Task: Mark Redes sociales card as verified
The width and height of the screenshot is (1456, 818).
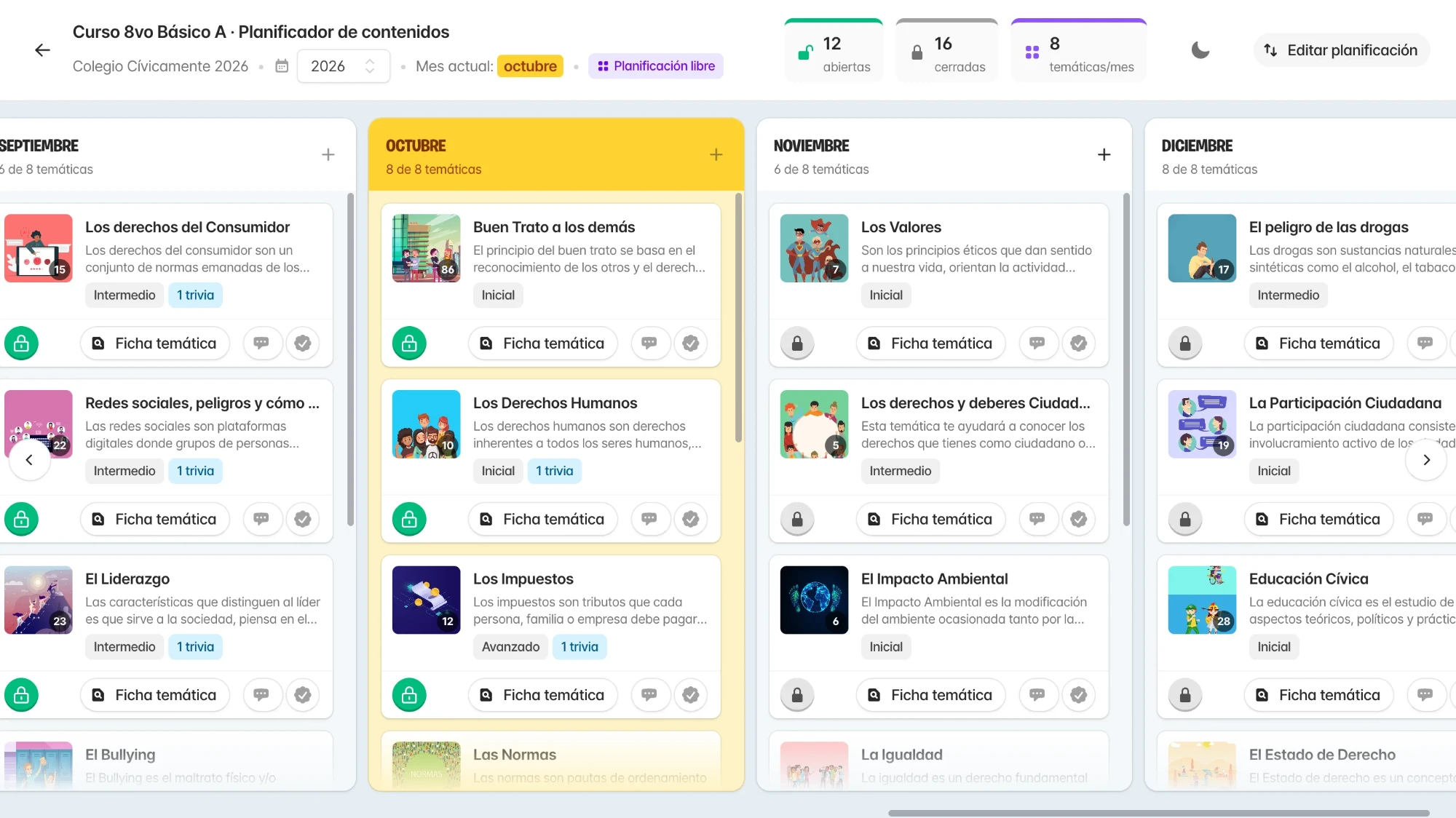Action: (x=303, y=520)
